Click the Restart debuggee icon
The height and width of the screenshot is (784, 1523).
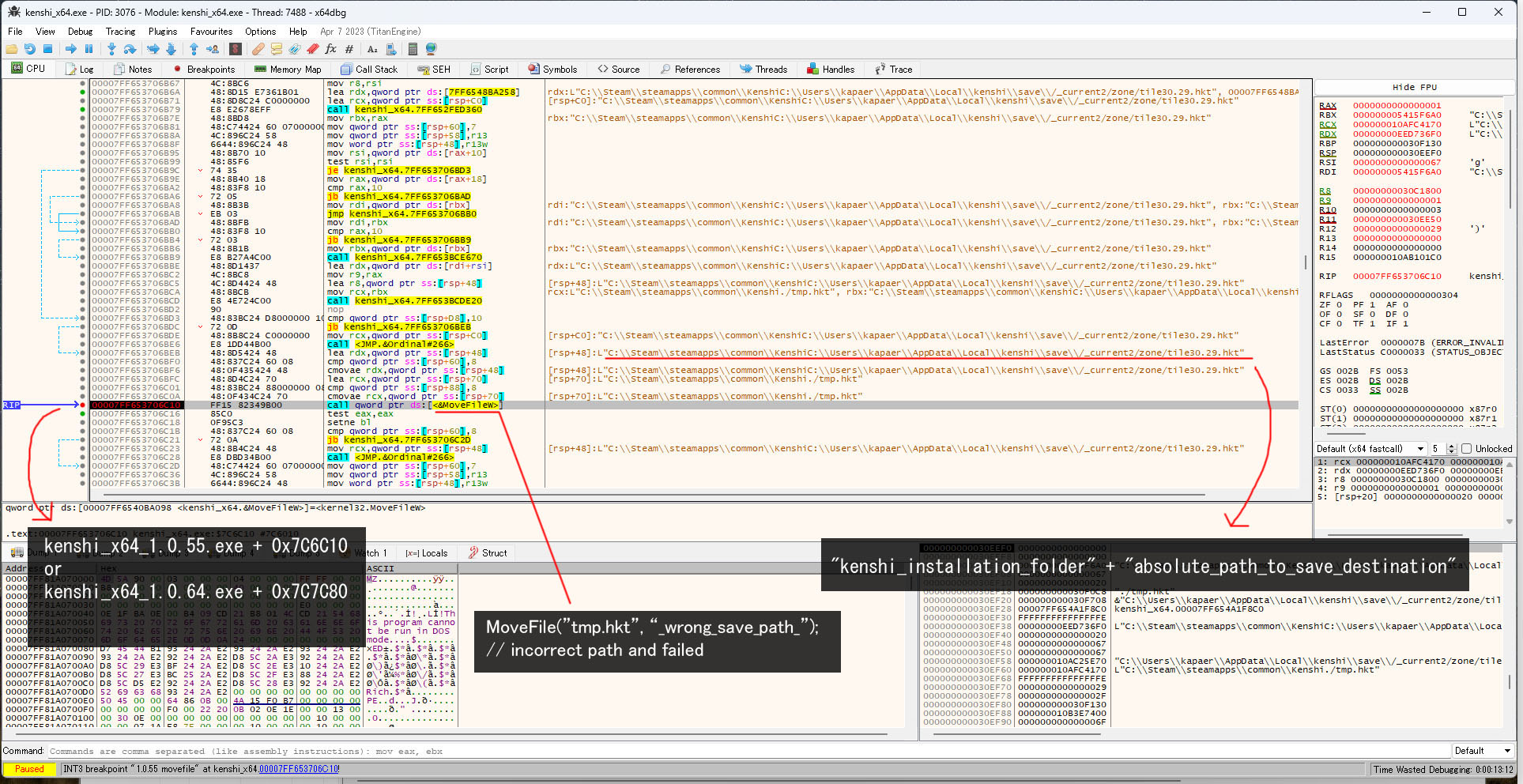click(30, 49)
